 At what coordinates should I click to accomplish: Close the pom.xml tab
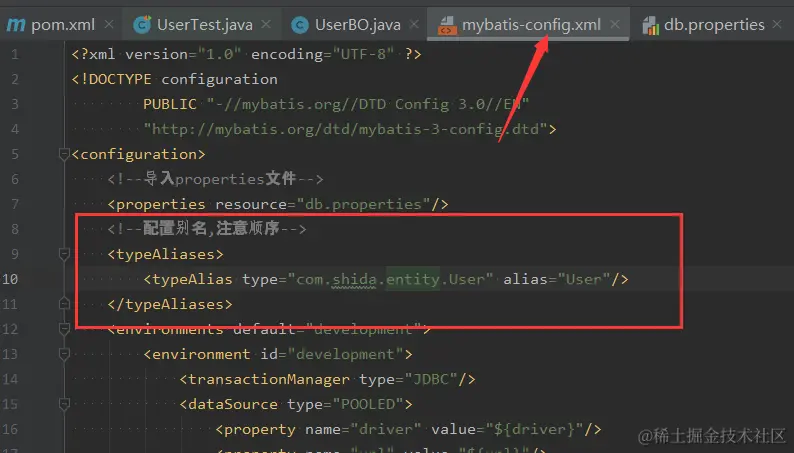click(x=109, y=24)
